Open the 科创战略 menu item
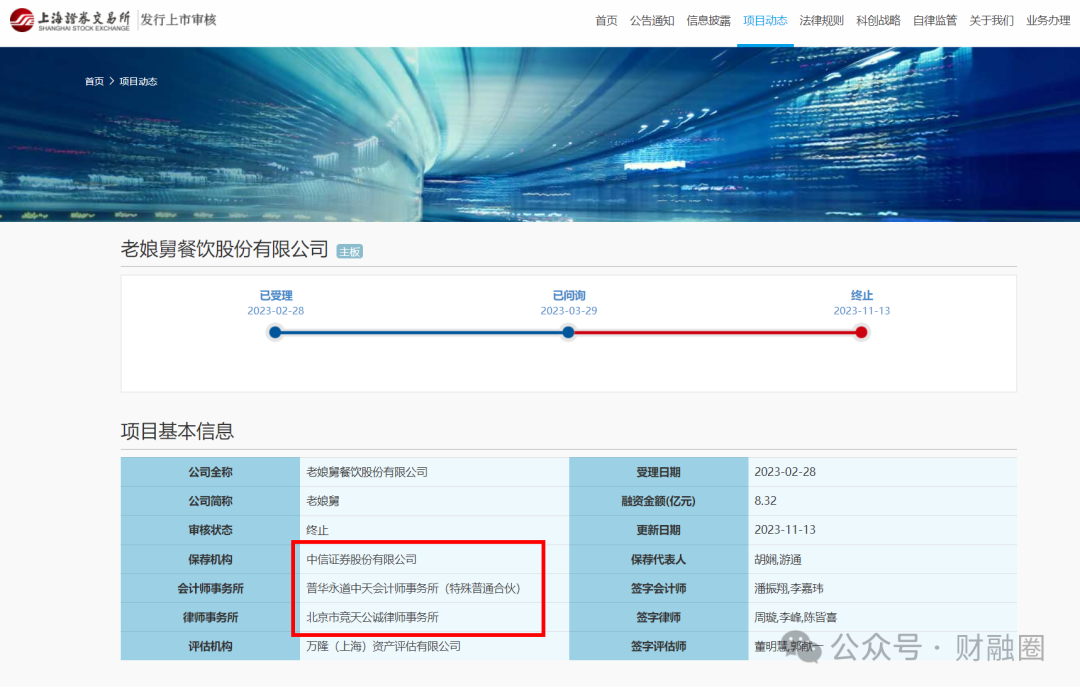This screenshot has width=1080, height=691. coord(878,21)
